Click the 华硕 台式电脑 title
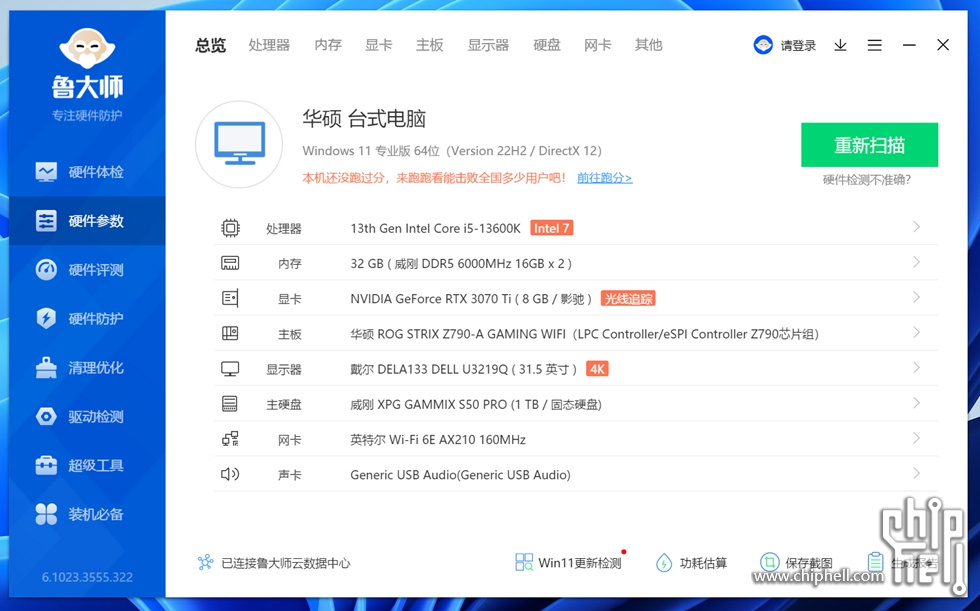Screen dimensions: 980x611 click(364, 119)
